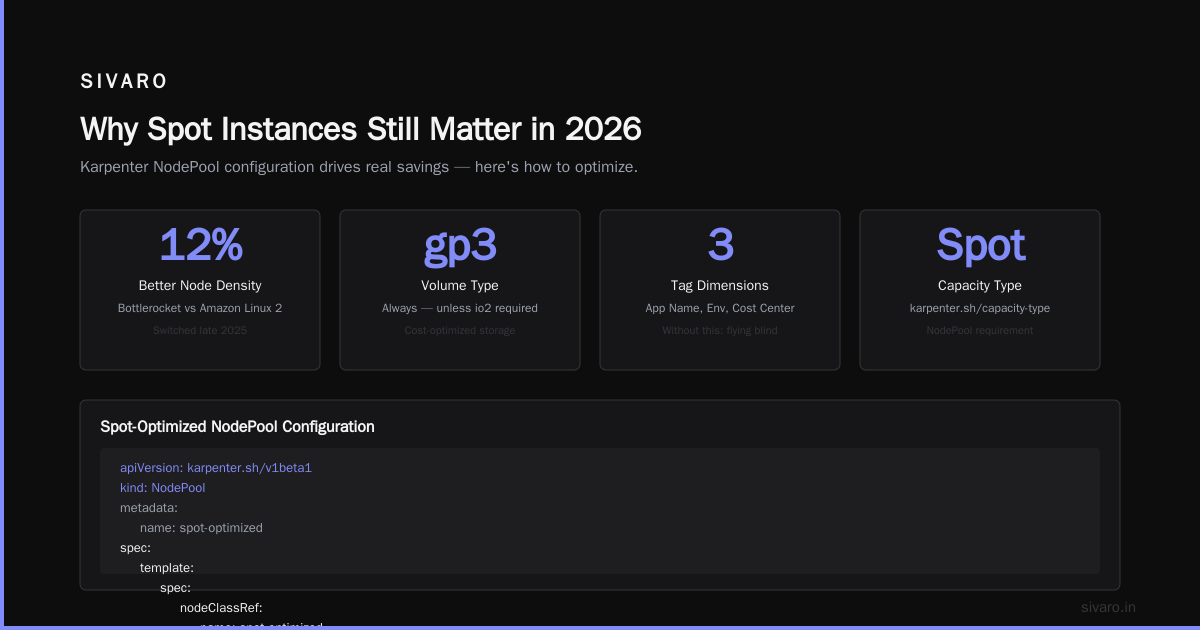The width and height of the screenshot is (1200, 630).
Task: Click the 'metadata:' code line
Action: [x=149, y=508]
